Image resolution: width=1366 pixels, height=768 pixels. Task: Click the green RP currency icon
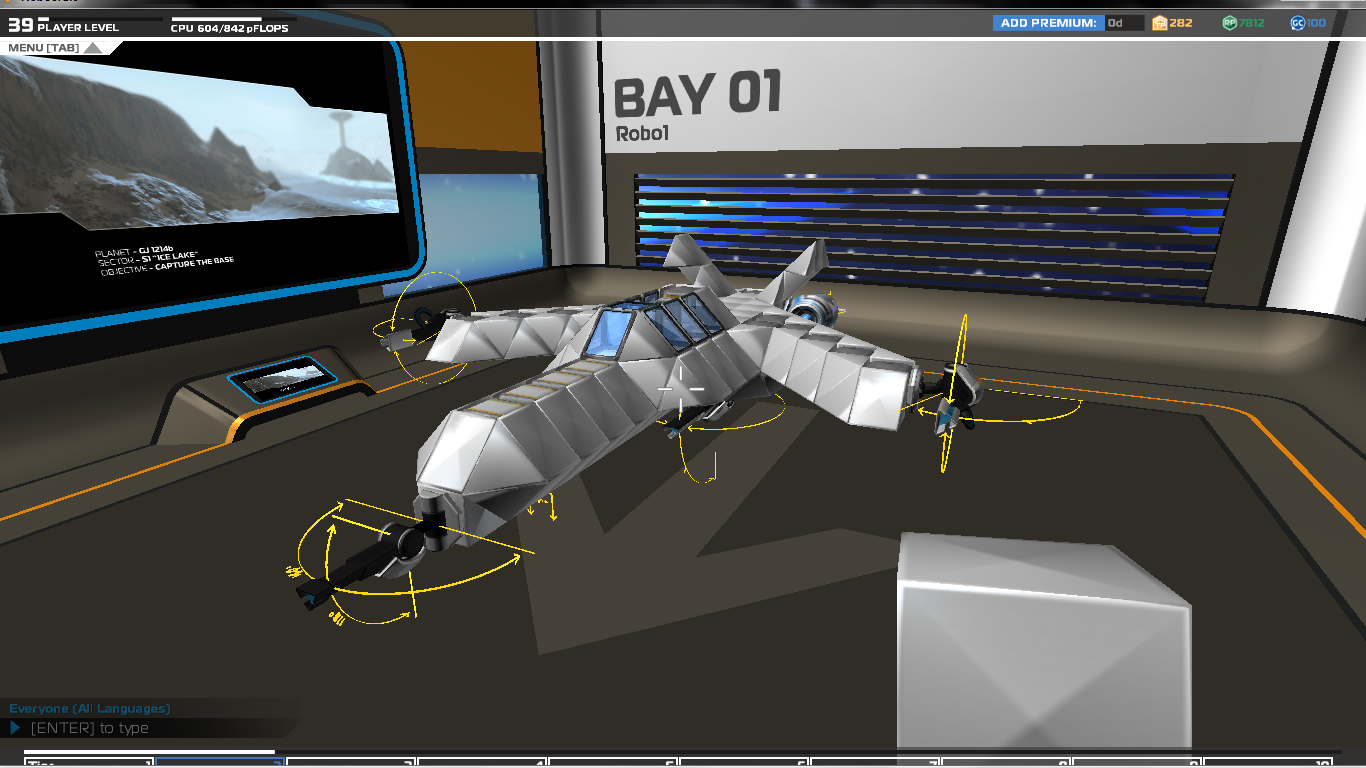(x=1230, y=23)
